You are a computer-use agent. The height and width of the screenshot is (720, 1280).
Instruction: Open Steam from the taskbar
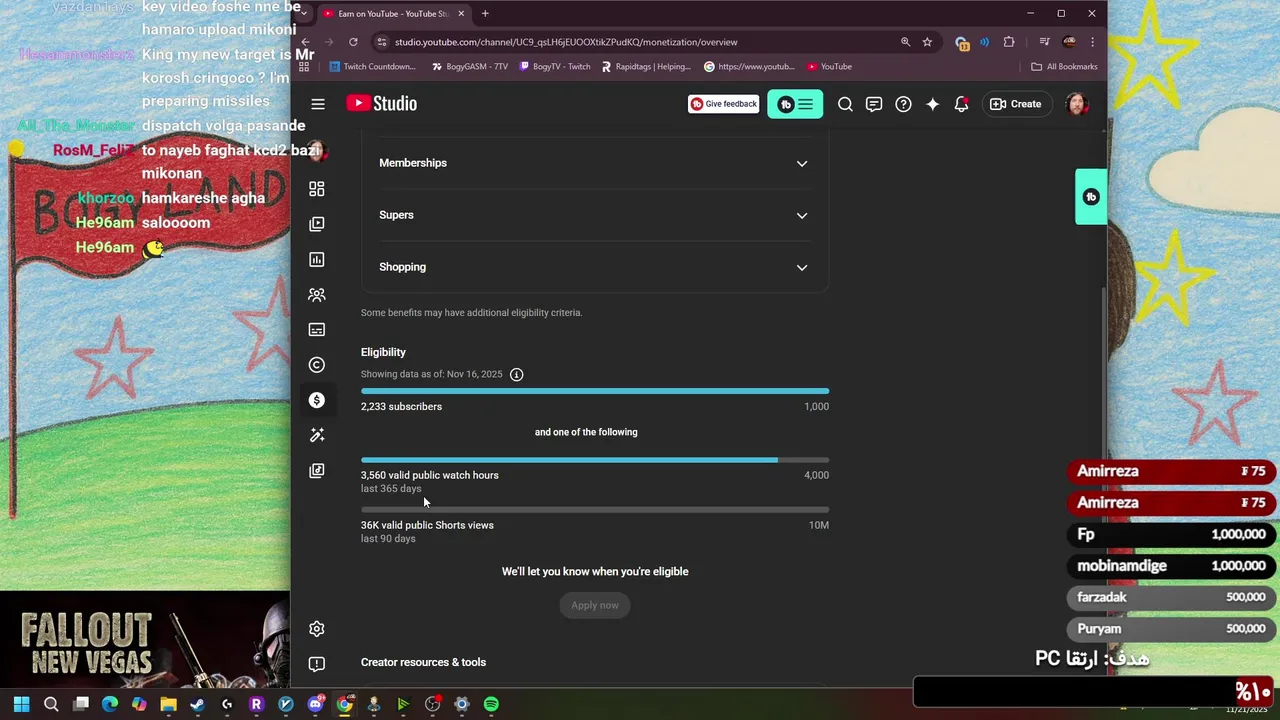tap(197, 704)
